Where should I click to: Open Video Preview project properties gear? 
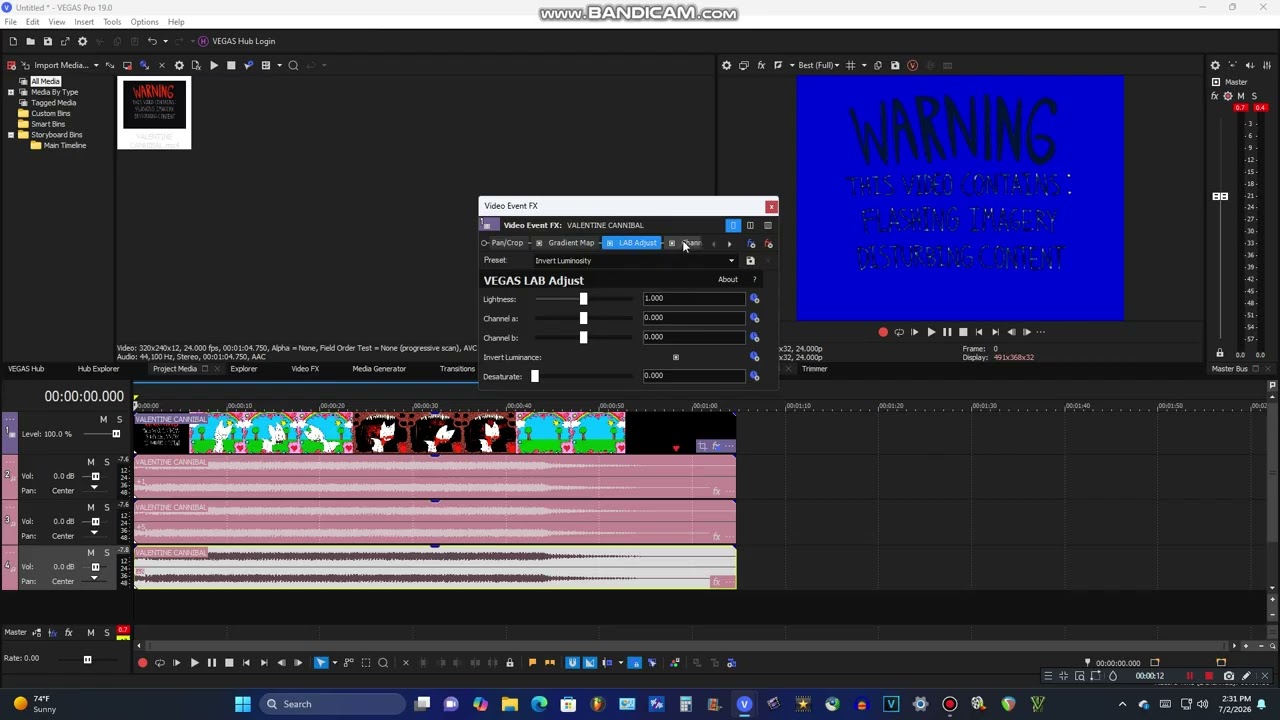726,65
